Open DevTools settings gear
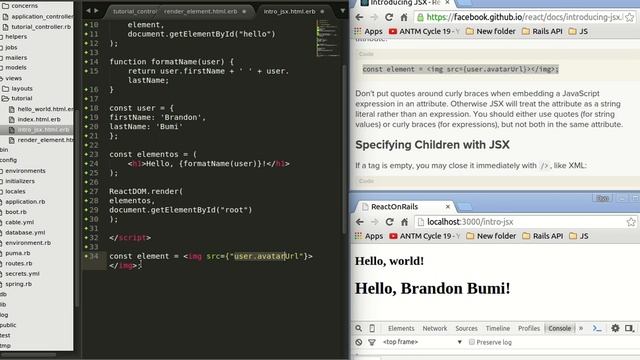 615,328
